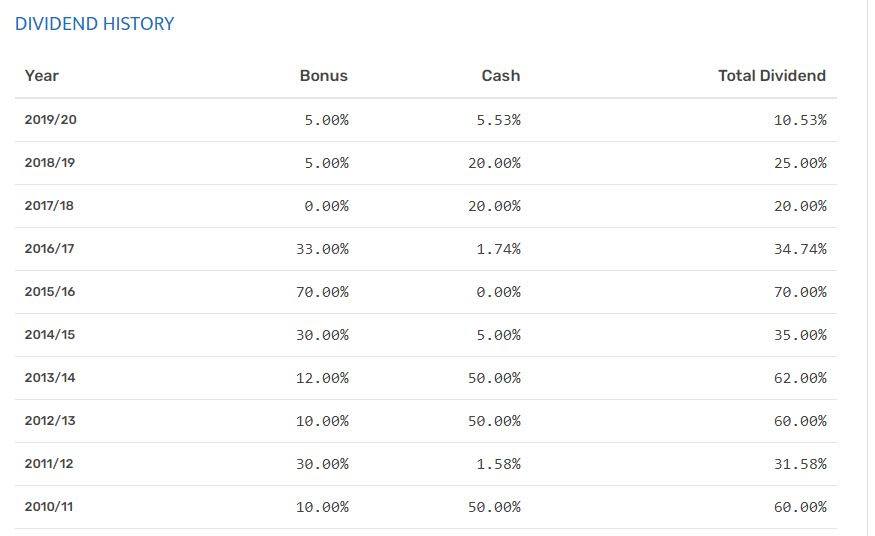Image resolution: width=875 pixels, height=536 pixels.
Task: Click the 34.74% total dividend value
Action: pyautogui.click(x=800, y=249)
